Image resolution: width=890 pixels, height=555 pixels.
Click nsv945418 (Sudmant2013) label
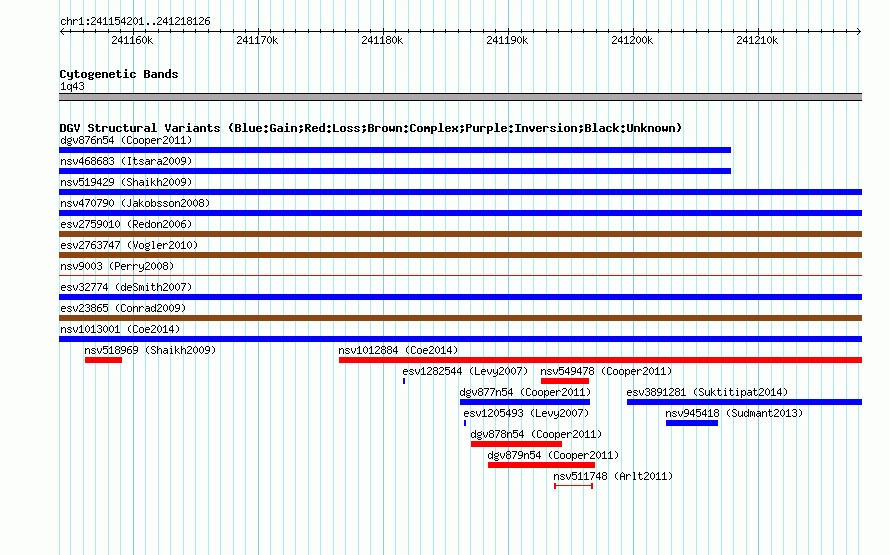click(734, 413)
